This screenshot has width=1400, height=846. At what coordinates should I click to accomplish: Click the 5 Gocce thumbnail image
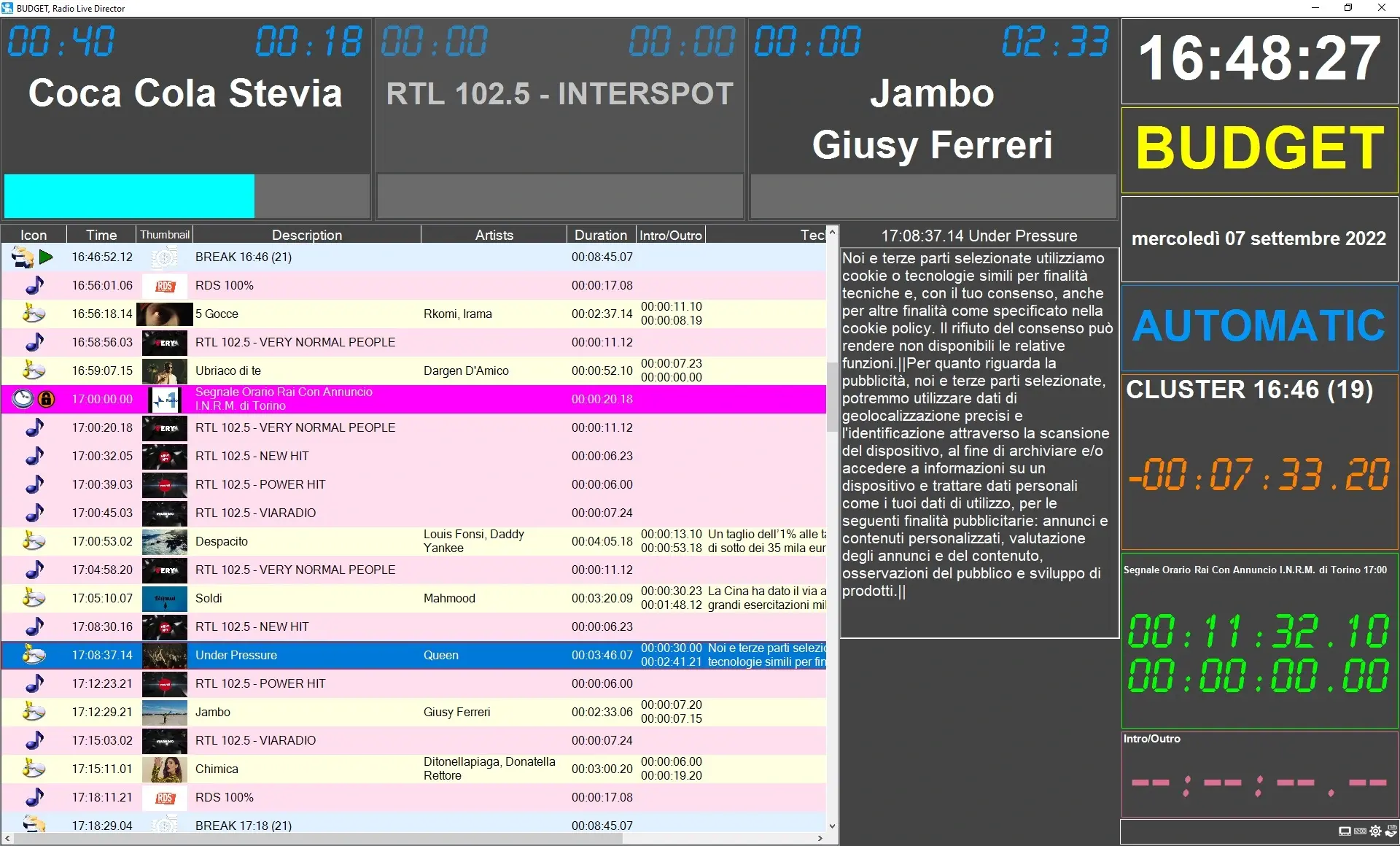click(x=164, y=314)
